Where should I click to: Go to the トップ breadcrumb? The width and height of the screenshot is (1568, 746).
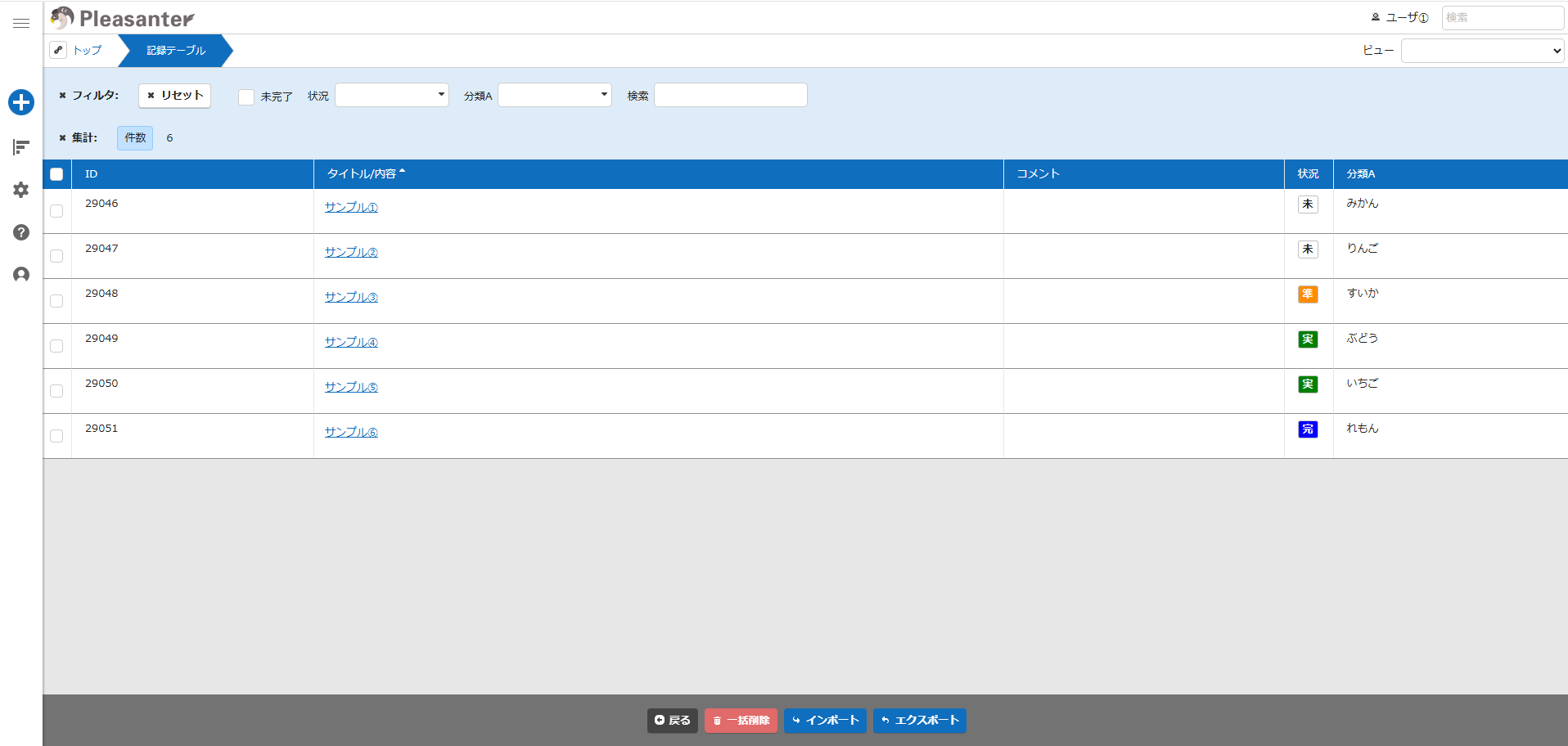click(88, 50)
